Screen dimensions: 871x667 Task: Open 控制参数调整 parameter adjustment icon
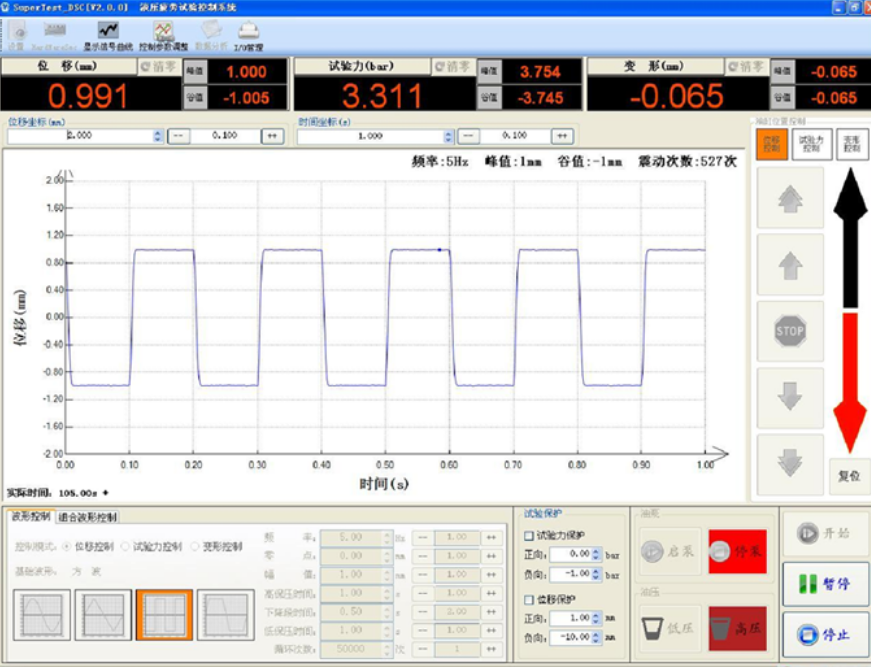[163, 35]
